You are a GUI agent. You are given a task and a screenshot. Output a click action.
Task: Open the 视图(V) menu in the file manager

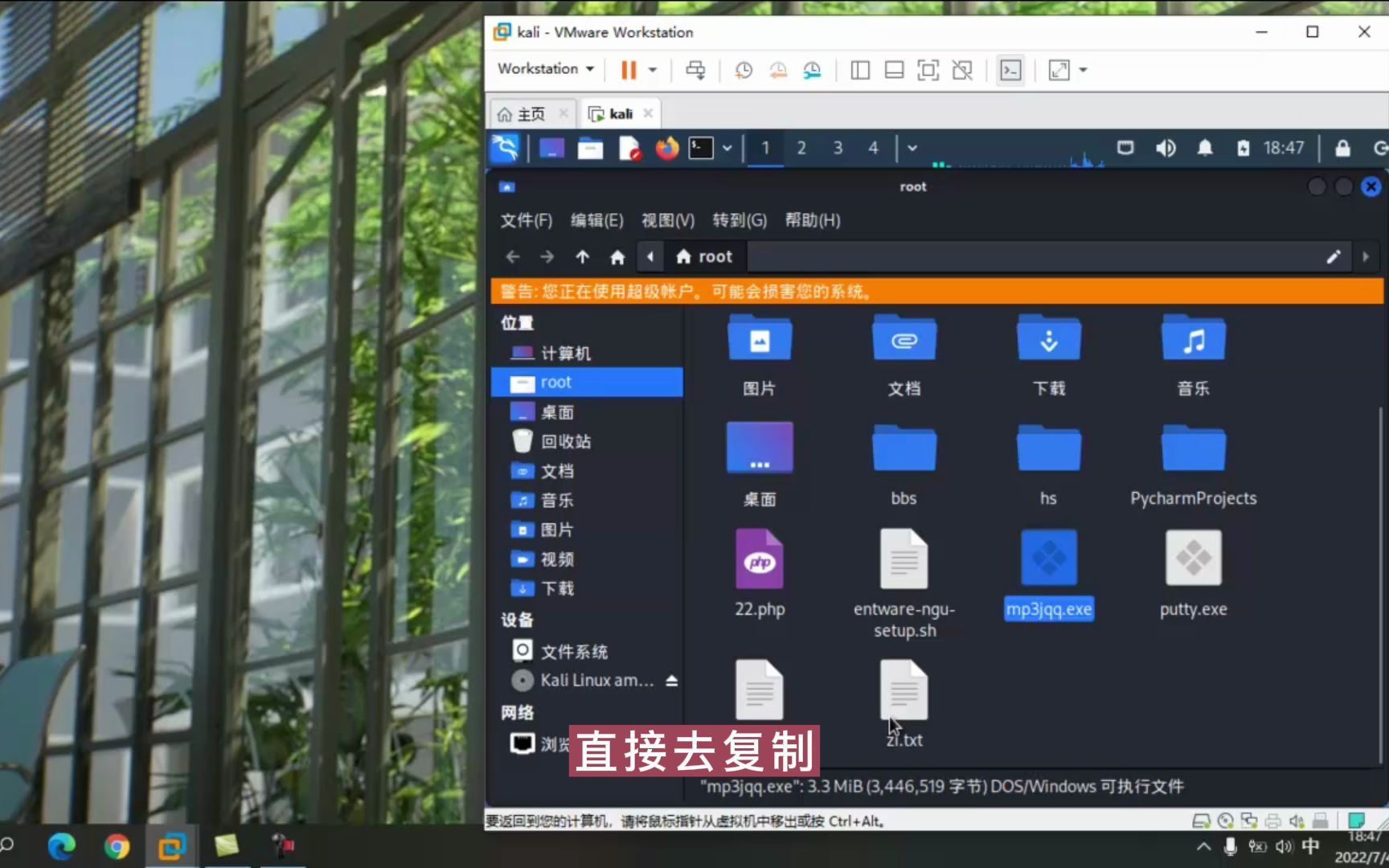(666, 220)
